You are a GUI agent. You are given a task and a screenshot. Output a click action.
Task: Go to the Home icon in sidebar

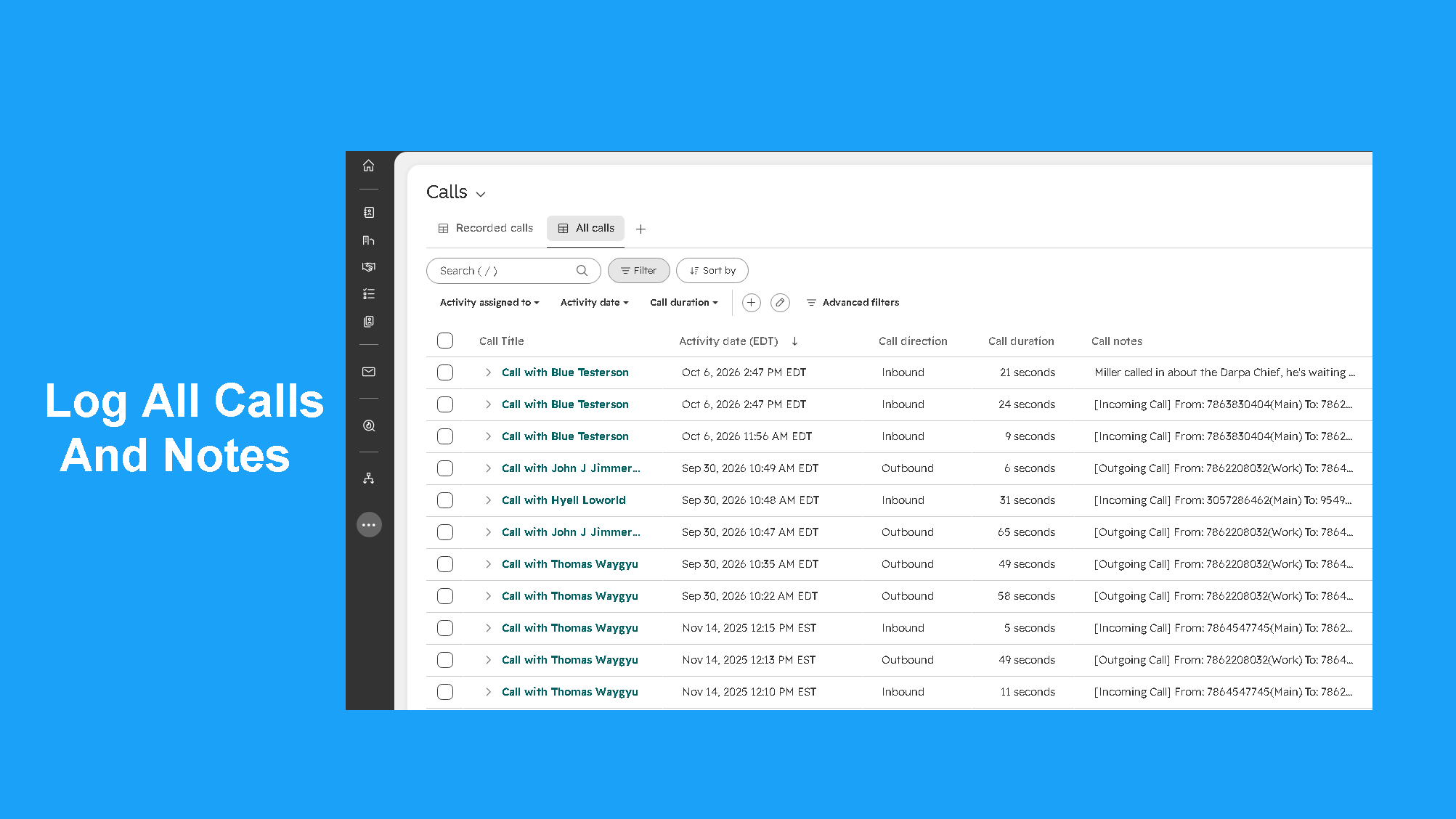(x=369, y=166)
